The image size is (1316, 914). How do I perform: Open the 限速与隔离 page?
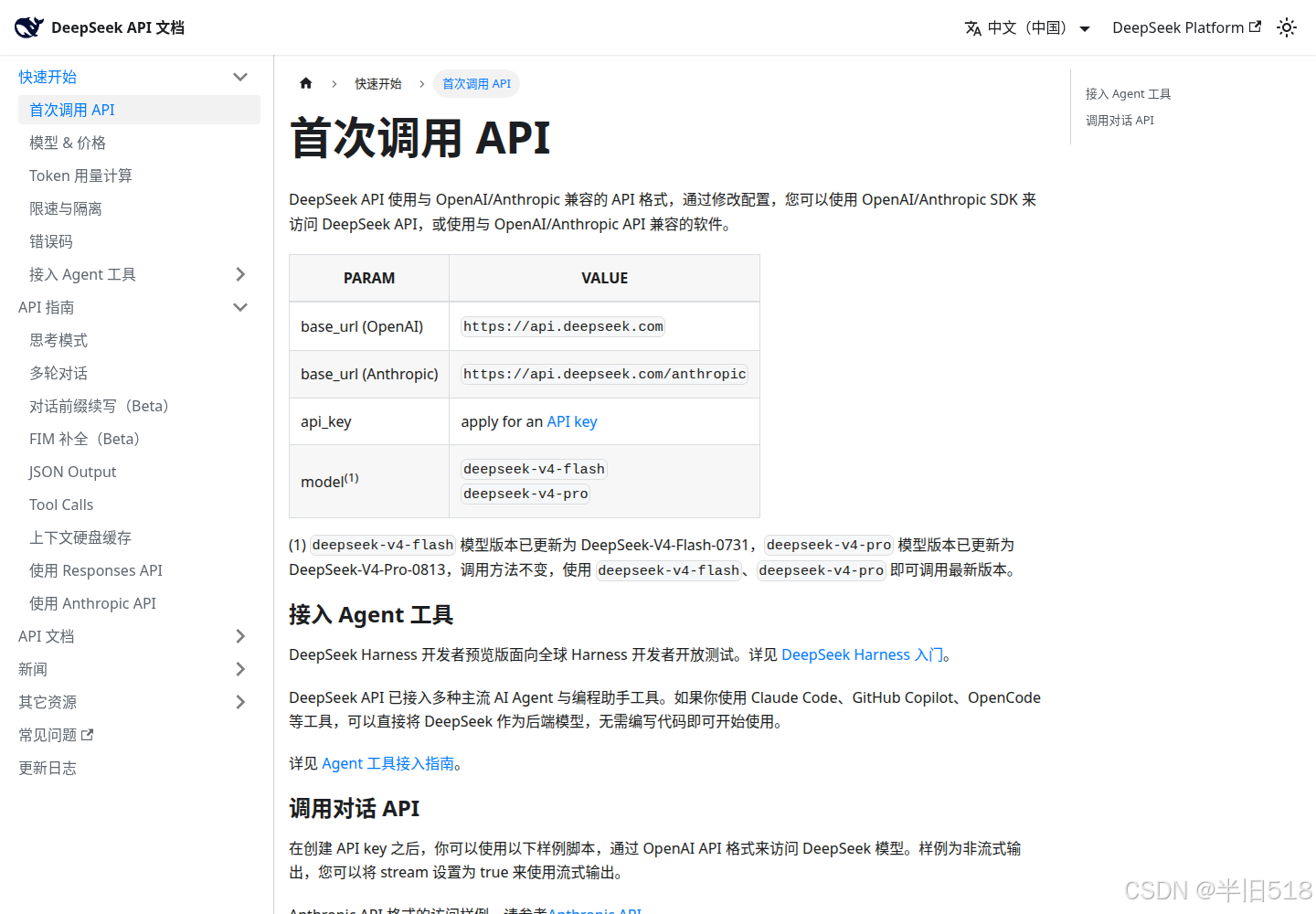click(x=139, y=208)
